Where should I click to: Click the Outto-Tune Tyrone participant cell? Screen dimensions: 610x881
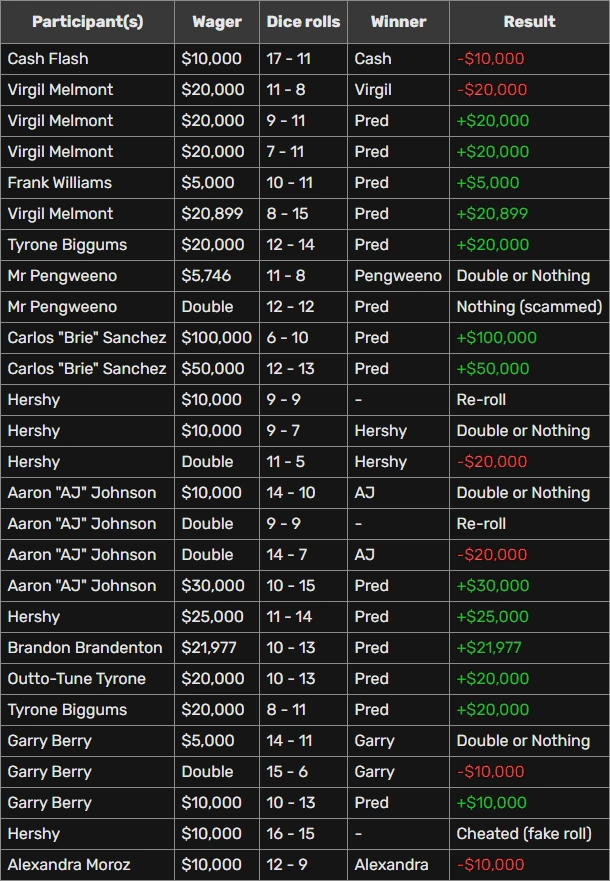(76, 679)
